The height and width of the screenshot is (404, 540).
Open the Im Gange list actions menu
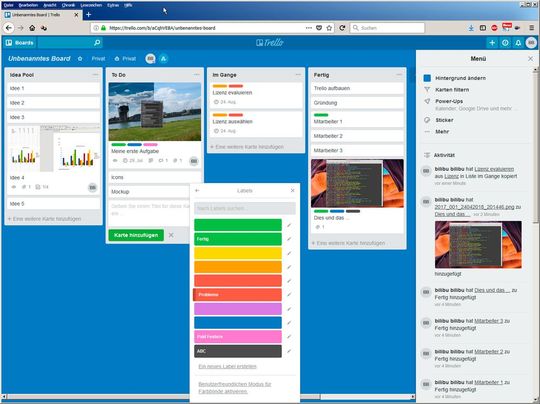point(298,74)
